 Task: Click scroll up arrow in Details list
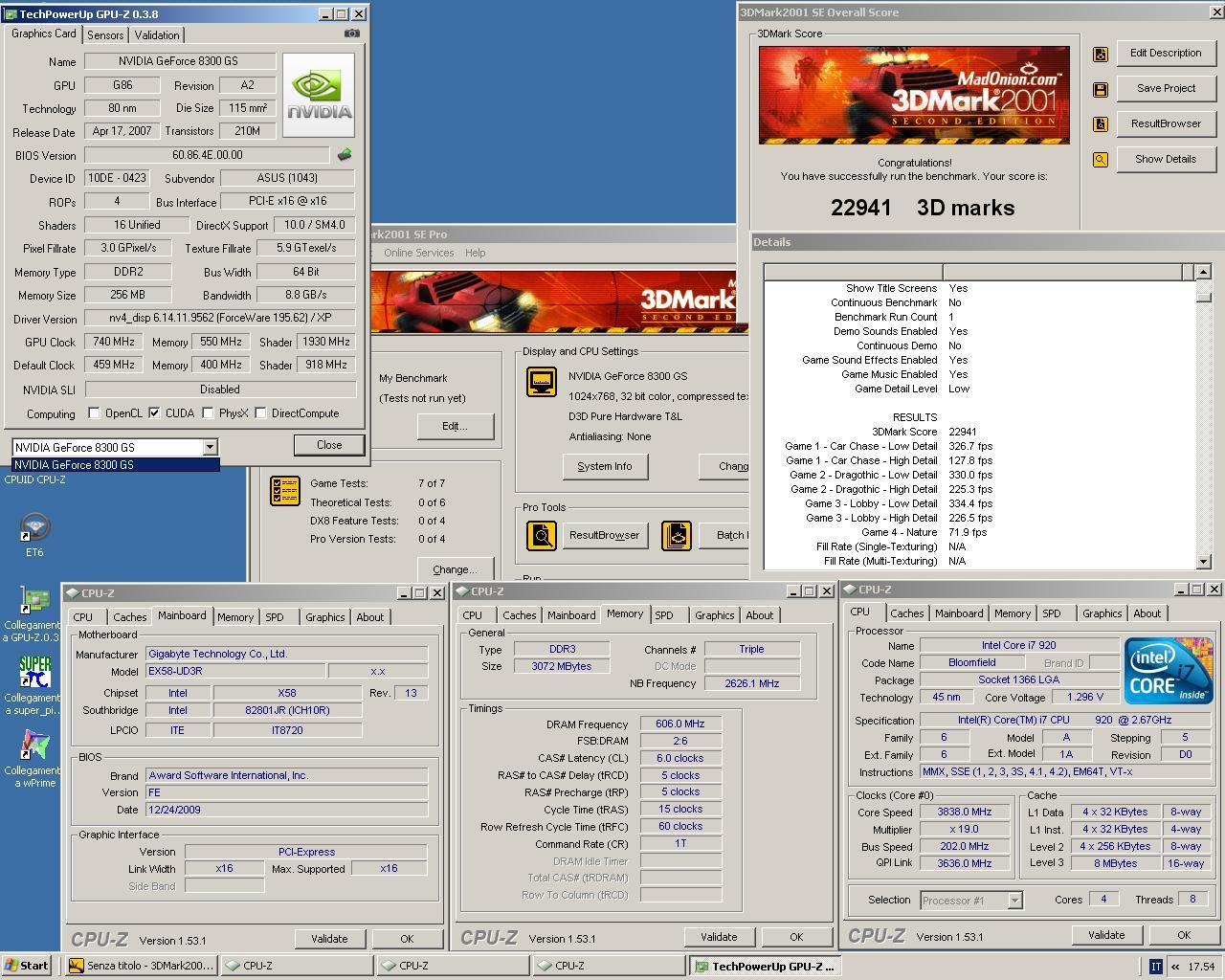click(x=1203, y=272)
